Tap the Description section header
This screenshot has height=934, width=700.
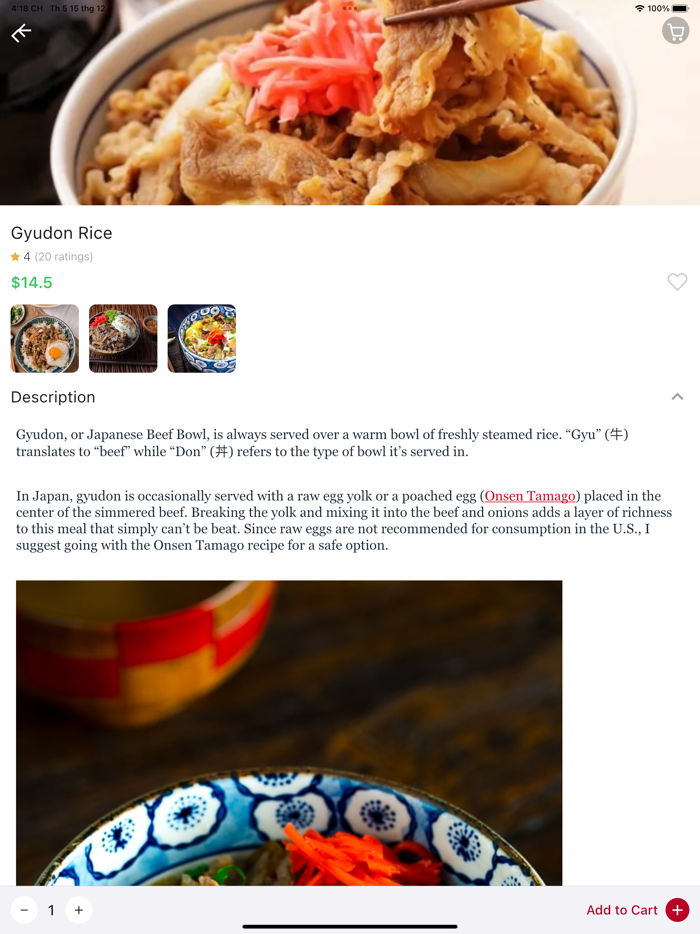coord(53,397)
